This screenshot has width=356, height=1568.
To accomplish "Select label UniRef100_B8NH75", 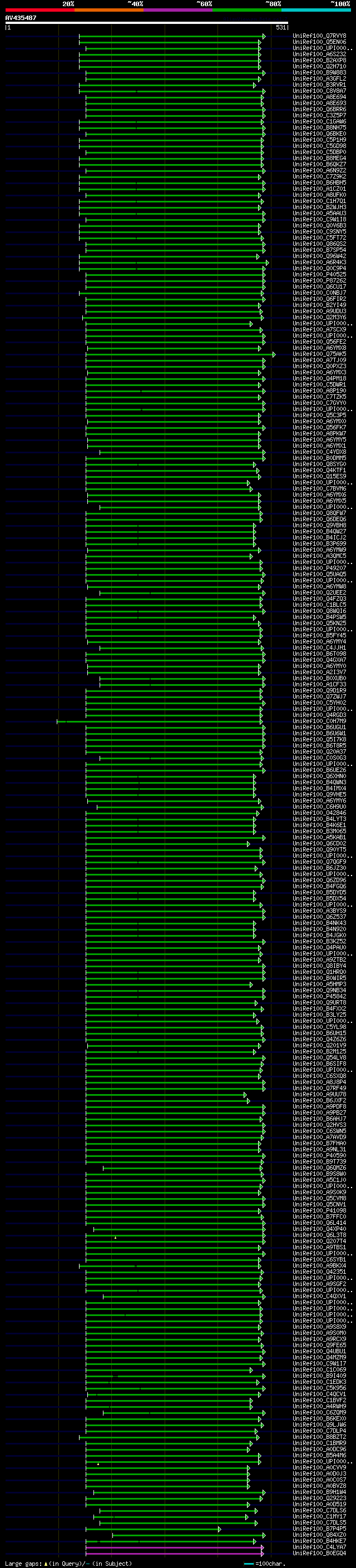I will 319,128.
